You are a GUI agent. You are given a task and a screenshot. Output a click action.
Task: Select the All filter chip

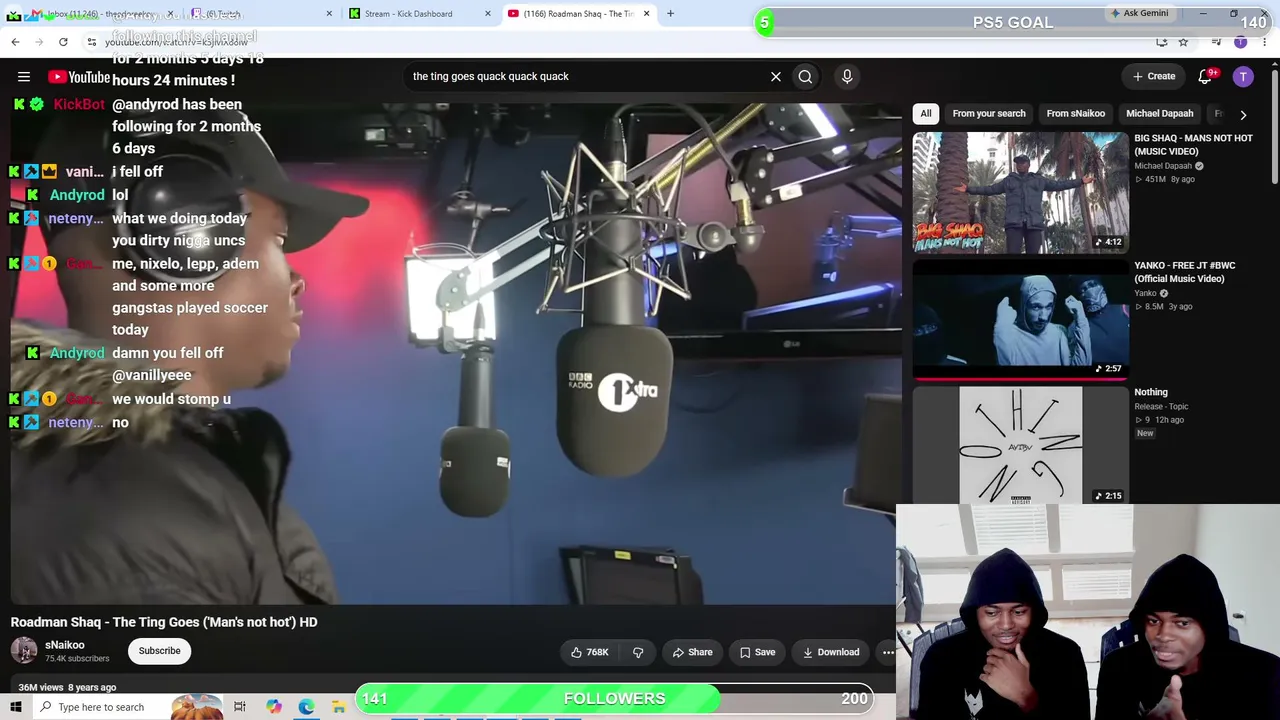click(x=926, y=114)
